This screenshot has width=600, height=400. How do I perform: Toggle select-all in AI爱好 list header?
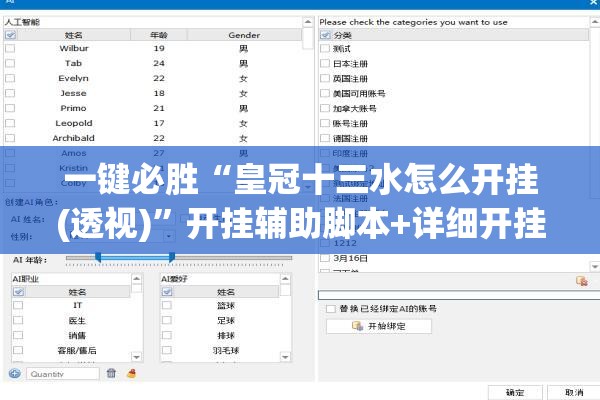[x=167, y=292]
